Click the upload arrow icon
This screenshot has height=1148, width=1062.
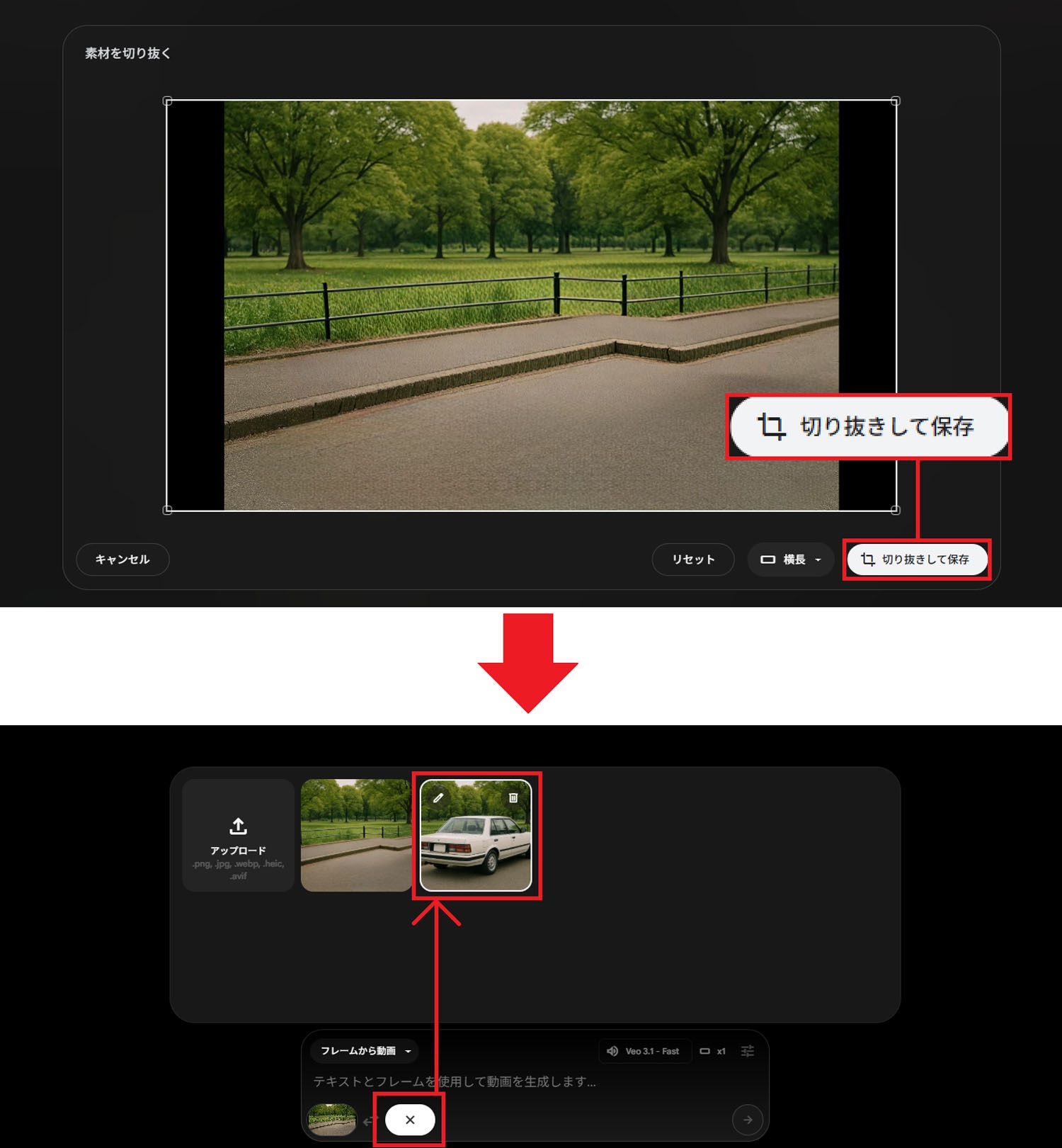coord(239,826)
